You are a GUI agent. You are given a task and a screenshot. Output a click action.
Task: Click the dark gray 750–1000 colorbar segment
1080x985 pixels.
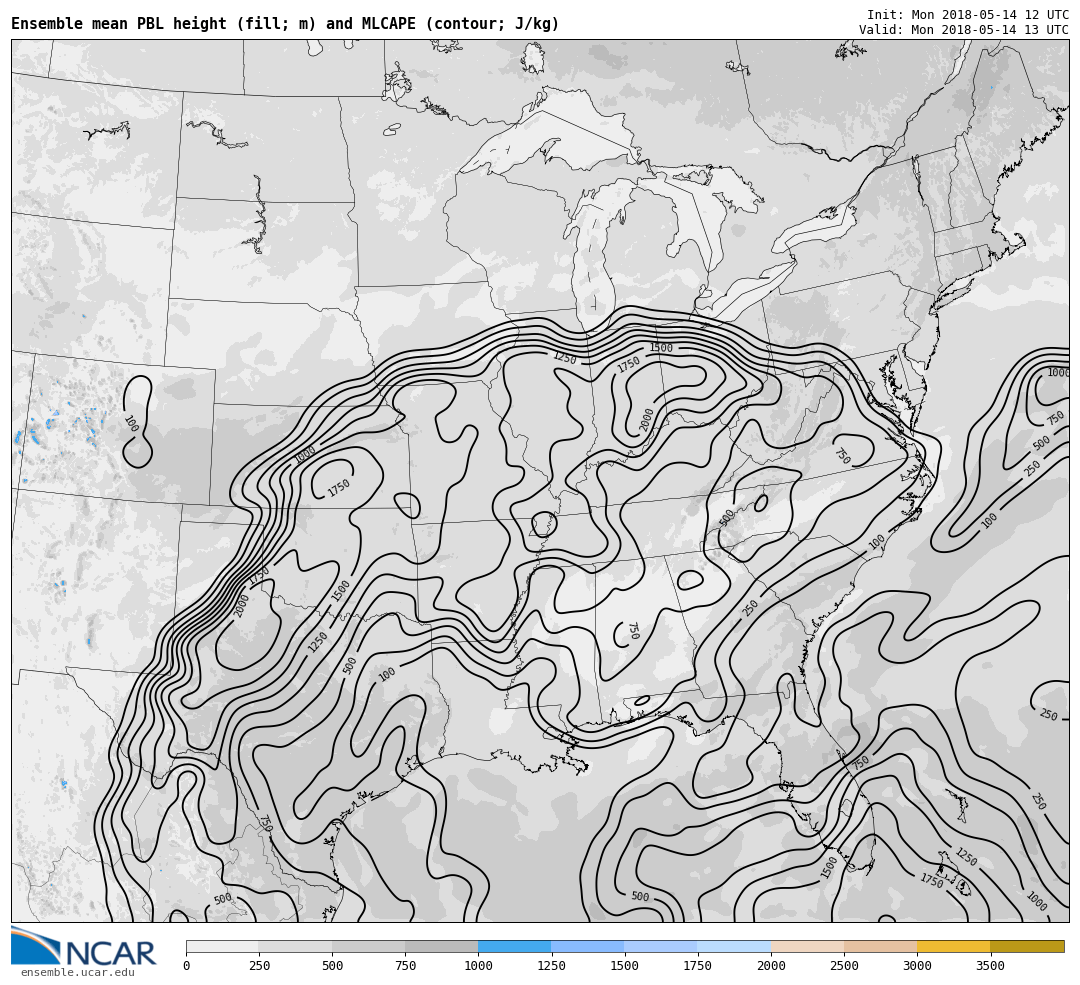coord(441,946)
